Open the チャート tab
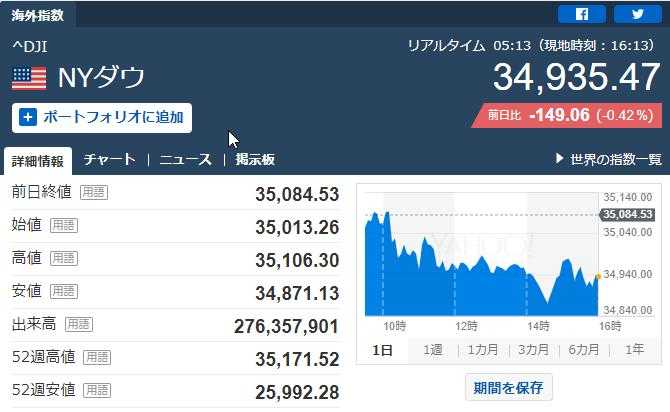The width and height of the screenshot is (670, 412). coord(109,159)
